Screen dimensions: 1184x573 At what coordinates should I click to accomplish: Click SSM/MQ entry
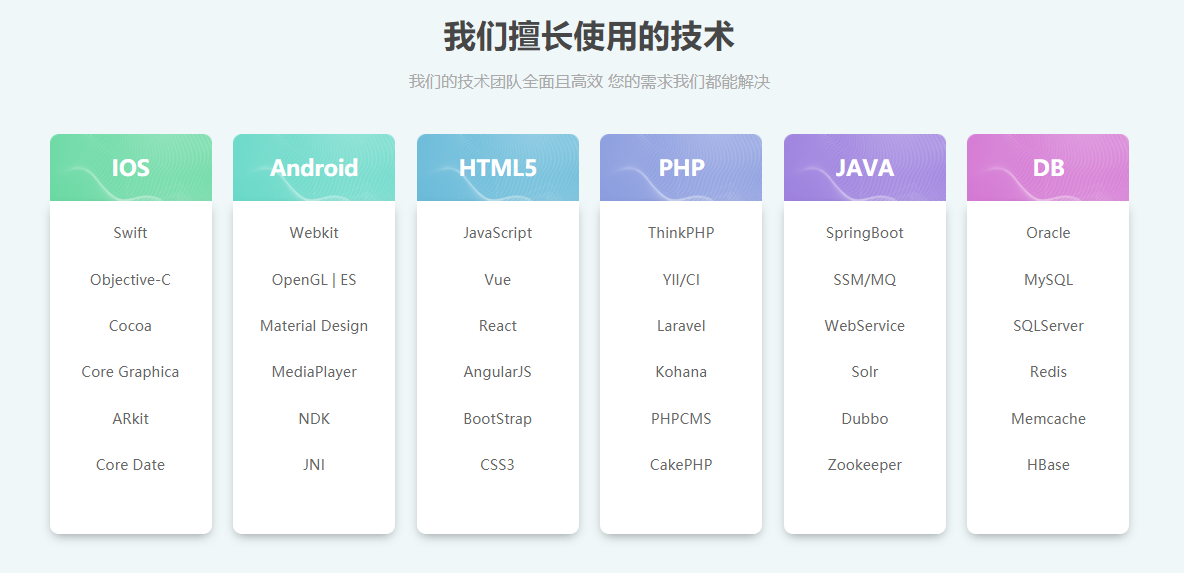pyautogui.click(x=865, y=280)
